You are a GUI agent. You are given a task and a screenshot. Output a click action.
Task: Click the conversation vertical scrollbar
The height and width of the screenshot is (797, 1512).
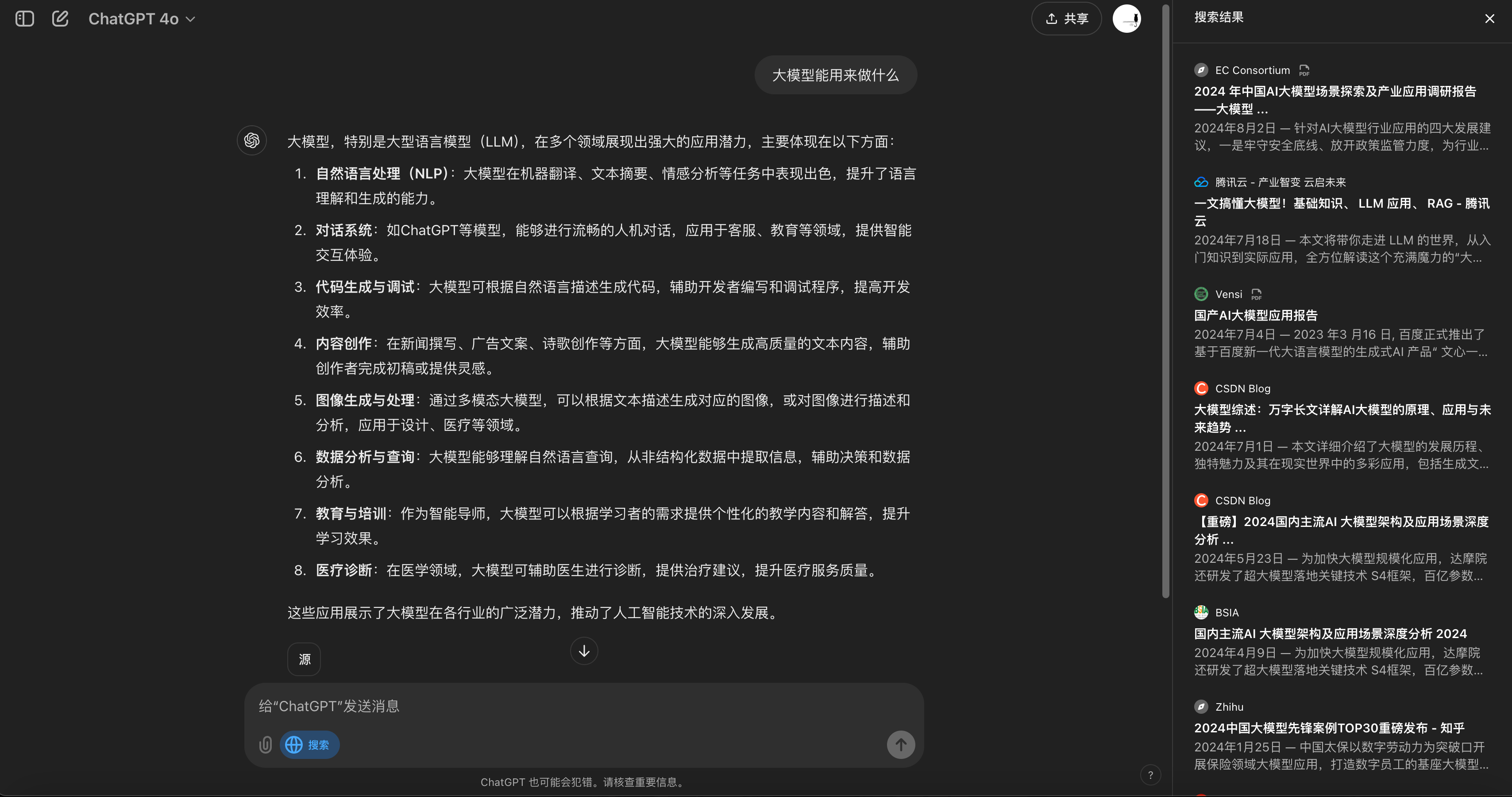[x=1166, y=301]
